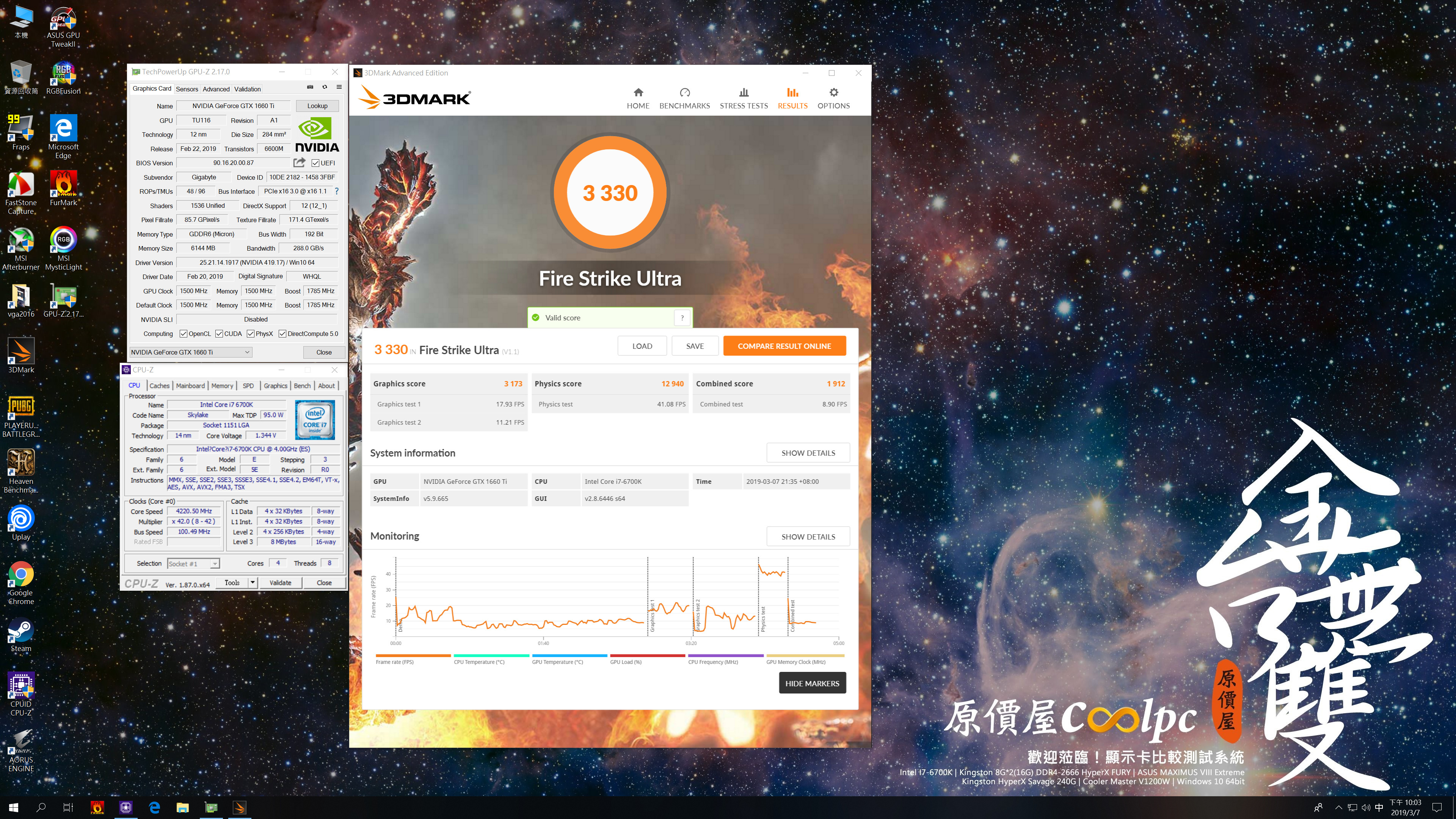Click the Windows Start button
This screenshot has width=1456, height=819.
point(14,807)
